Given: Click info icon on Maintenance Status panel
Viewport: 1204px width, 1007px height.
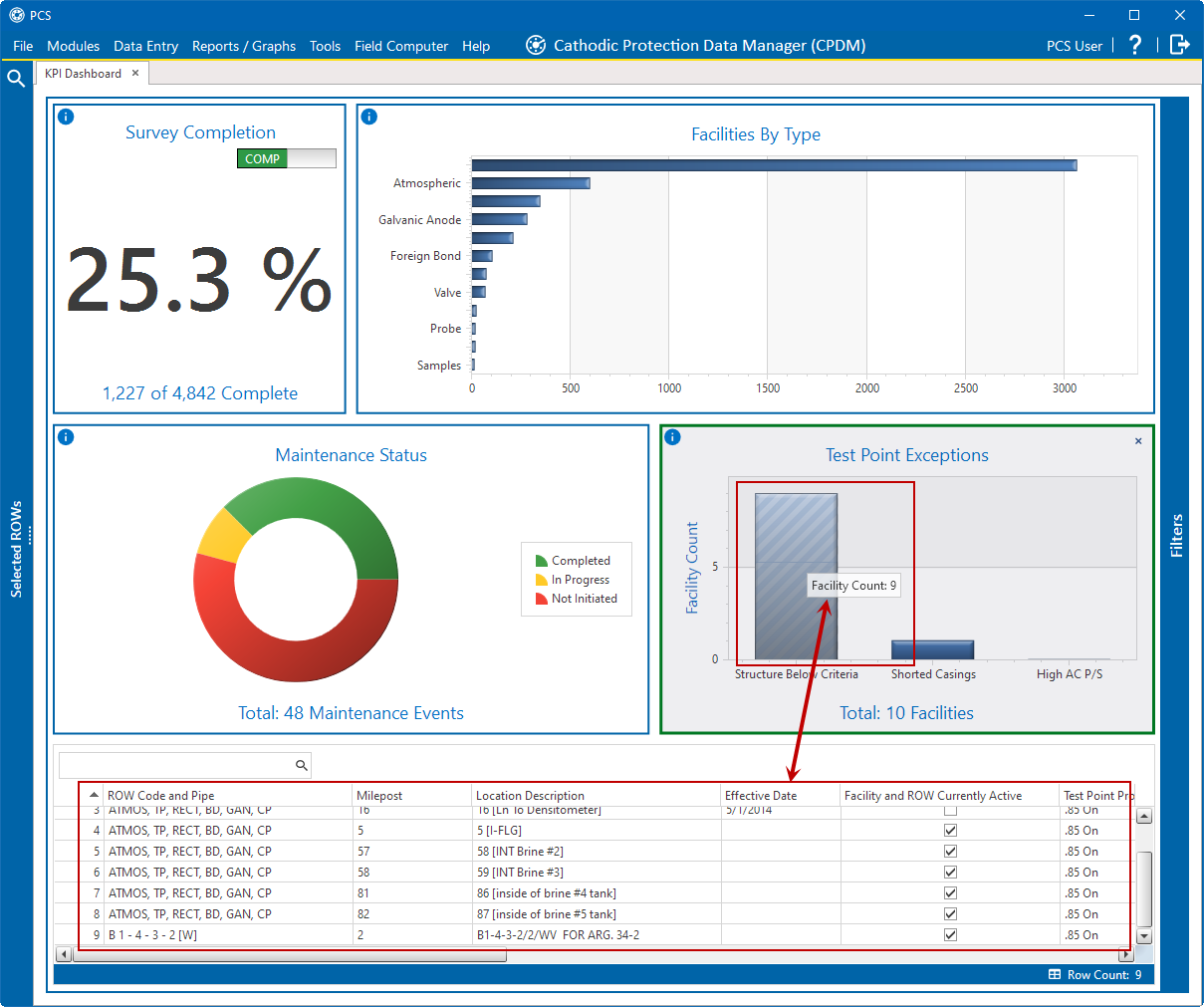Looking at the screenshot, I should click(x=66, y=437).
